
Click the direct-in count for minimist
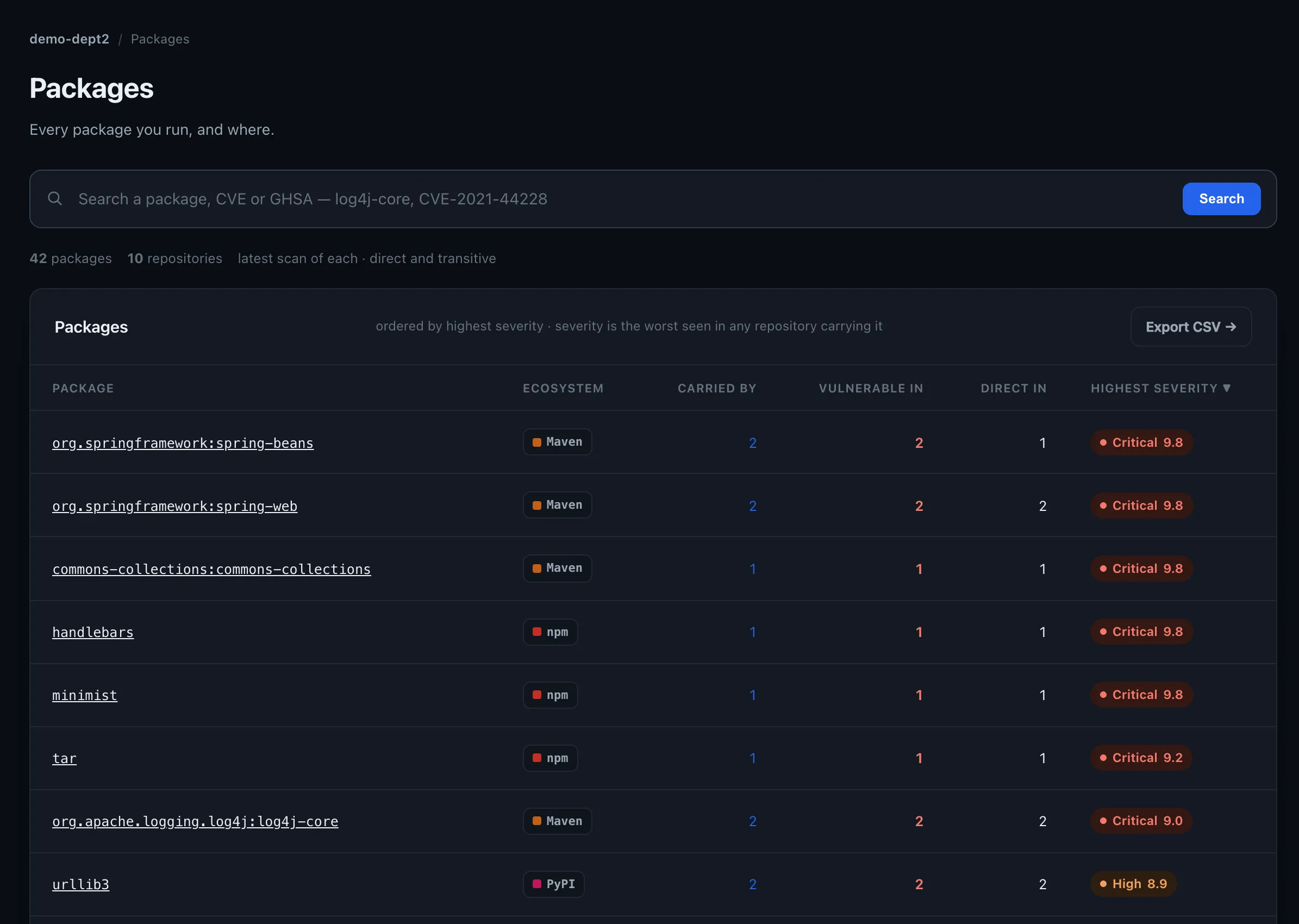point(1042,695)
